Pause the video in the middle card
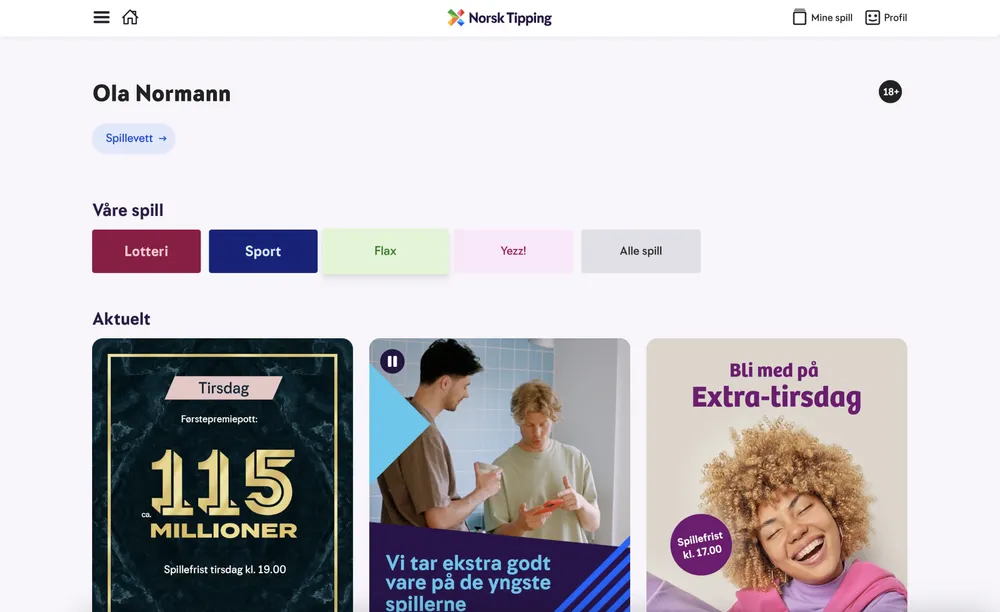 tap(392, 361)
